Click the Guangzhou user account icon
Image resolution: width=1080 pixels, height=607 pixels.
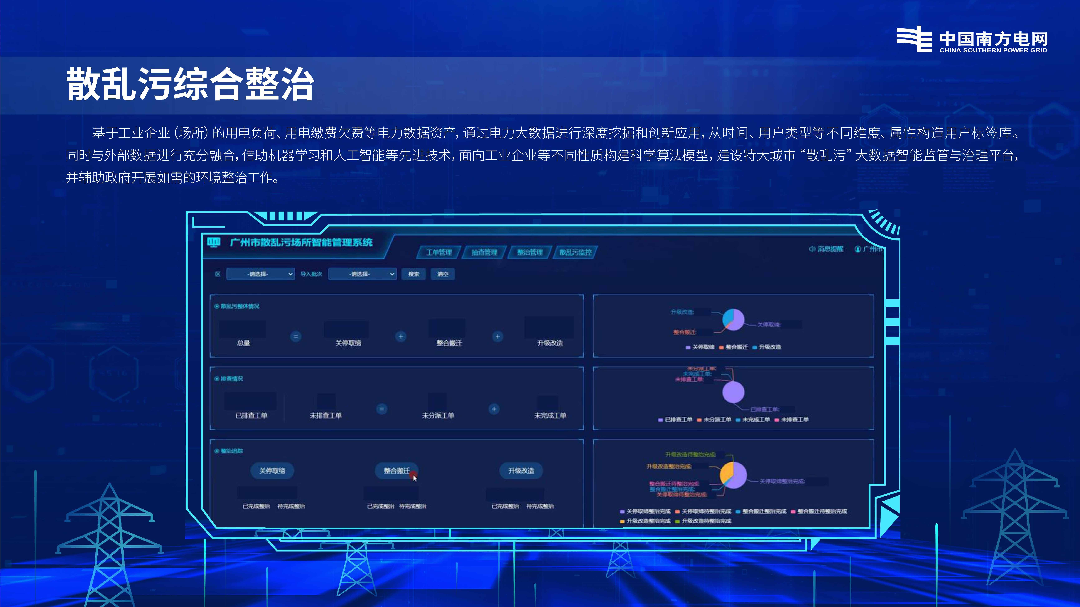(858, 249)
